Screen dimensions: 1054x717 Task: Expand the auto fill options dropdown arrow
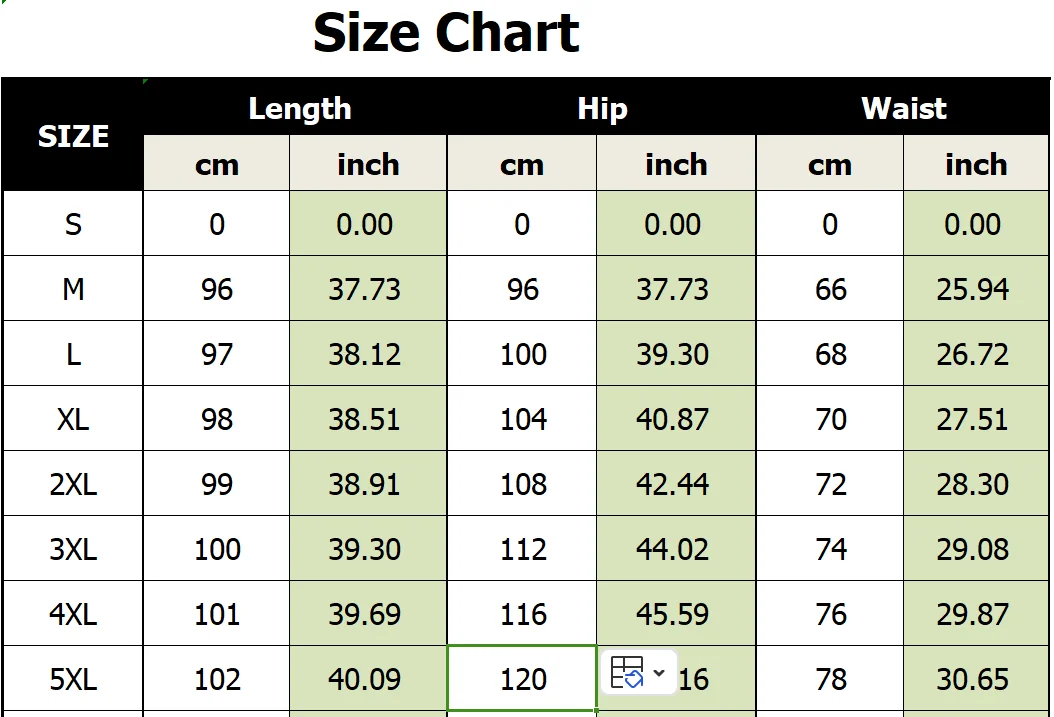[659, 673]
